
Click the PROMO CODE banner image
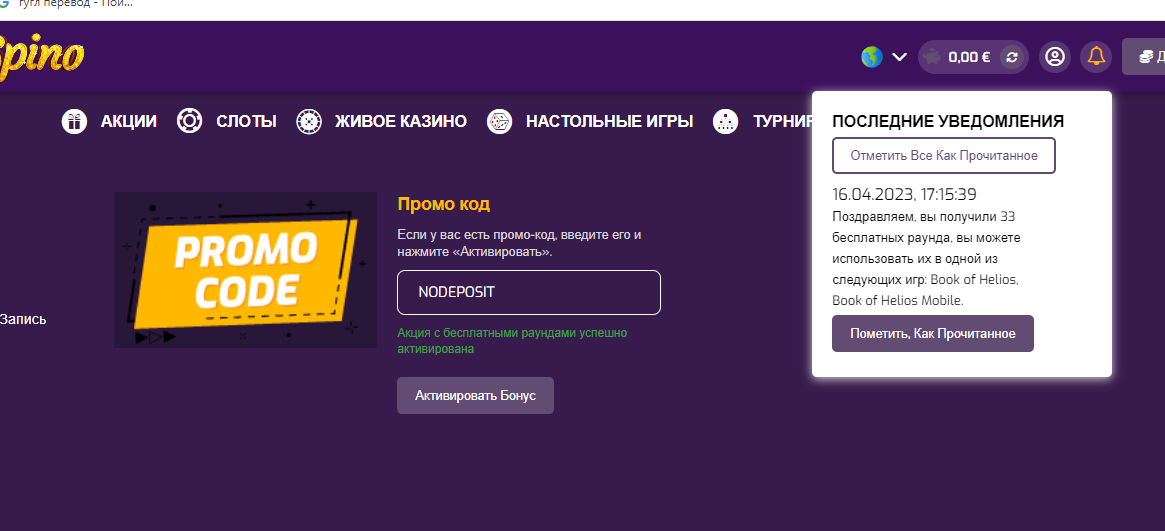coord(245,270)
